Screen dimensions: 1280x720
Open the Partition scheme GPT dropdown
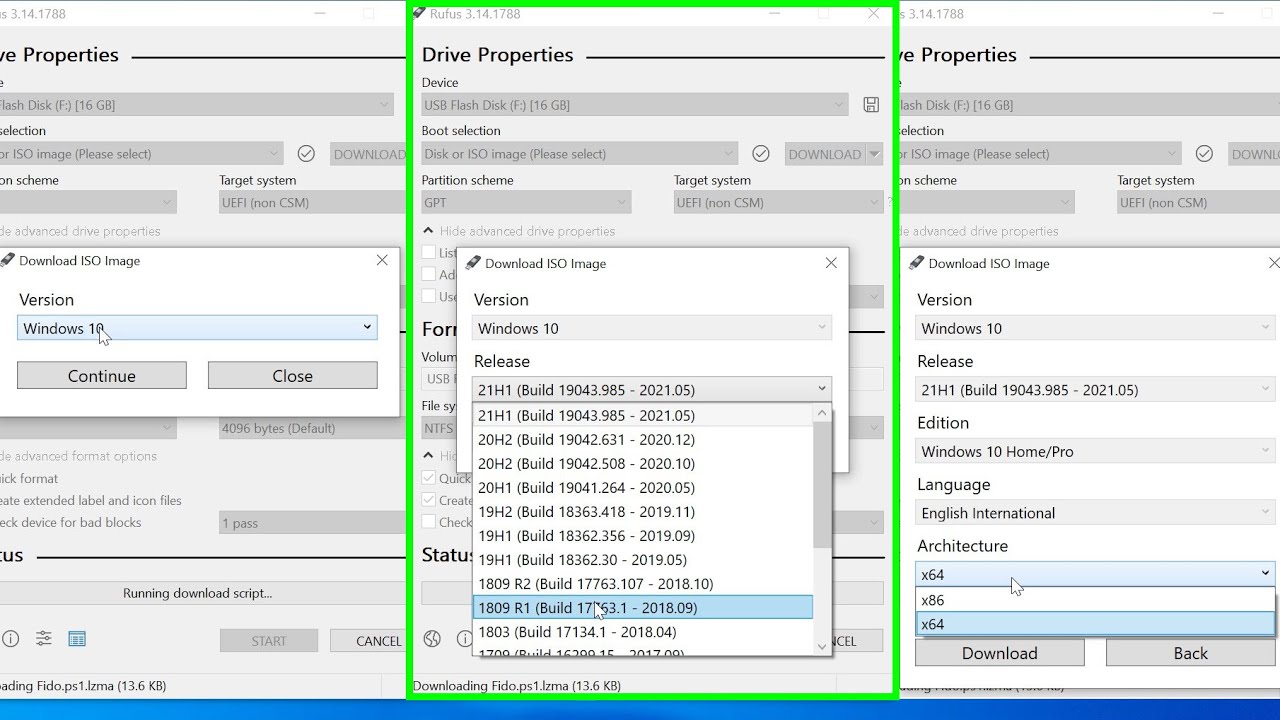click(526, 202)
